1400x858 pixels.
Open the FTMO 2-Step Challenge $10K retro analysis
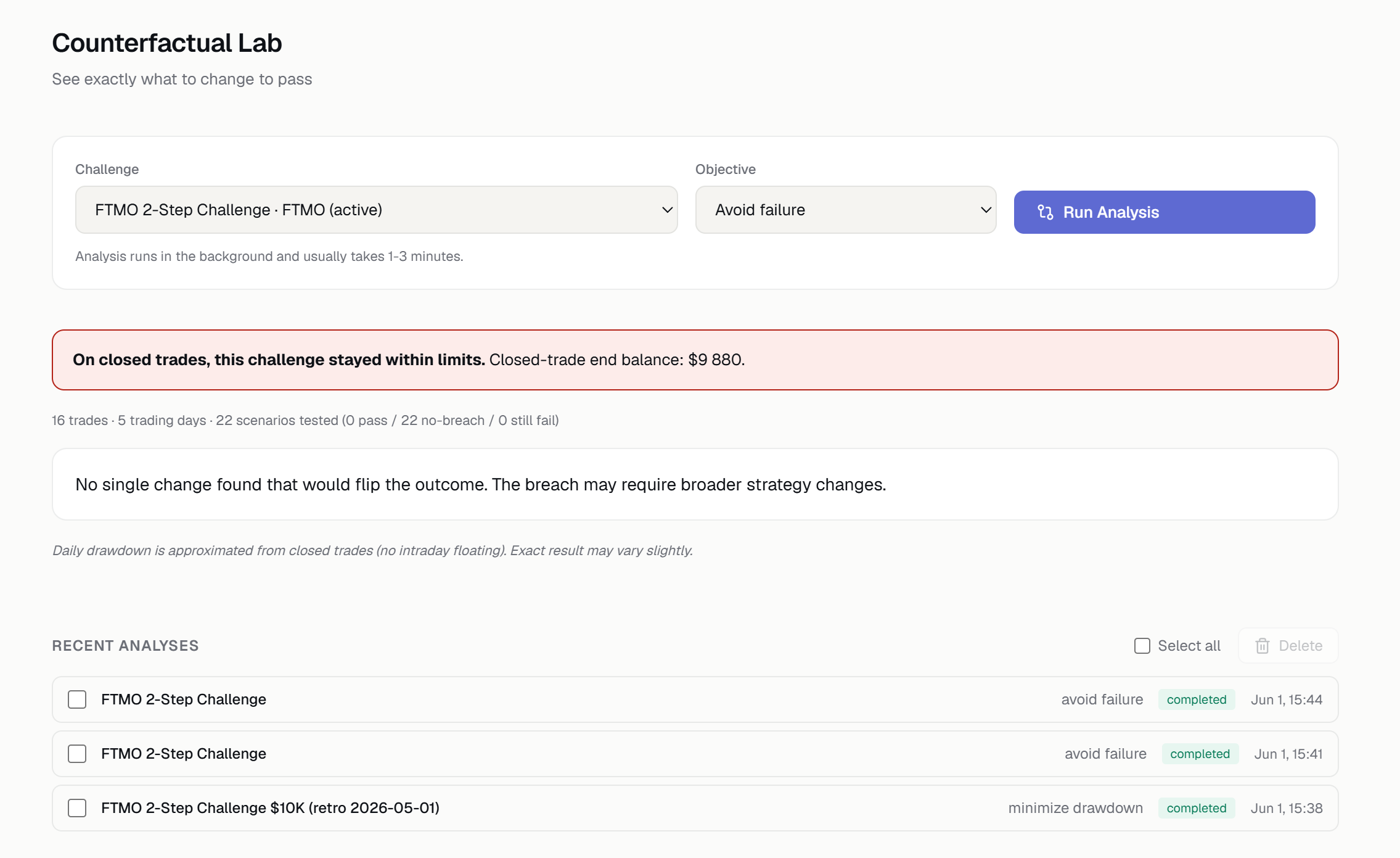(x=695, y=808)
